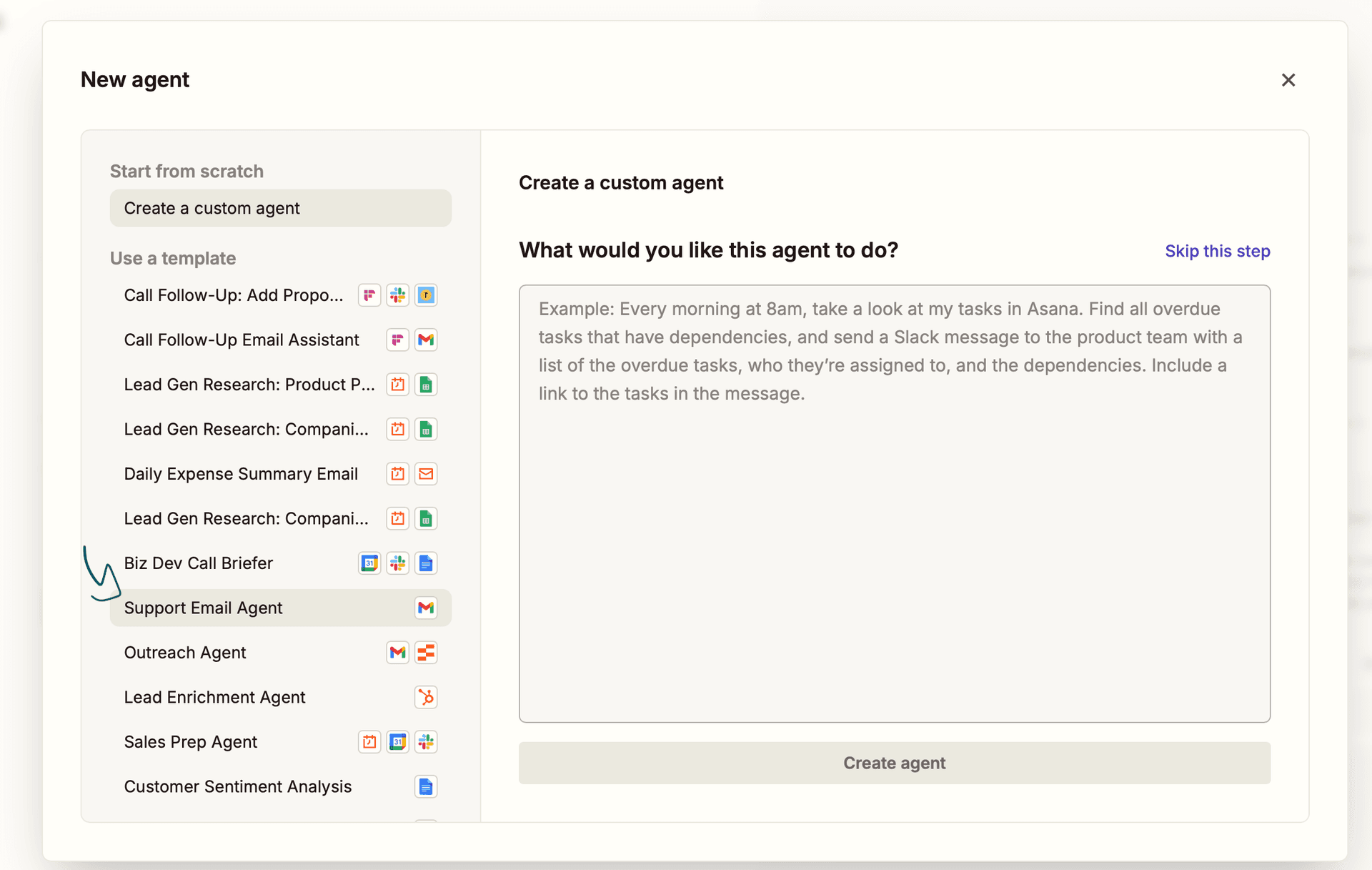This screenshot has height=870, width=1372.
Task: Choose the Outreach Agent template
Action: [x=185, y=652]
